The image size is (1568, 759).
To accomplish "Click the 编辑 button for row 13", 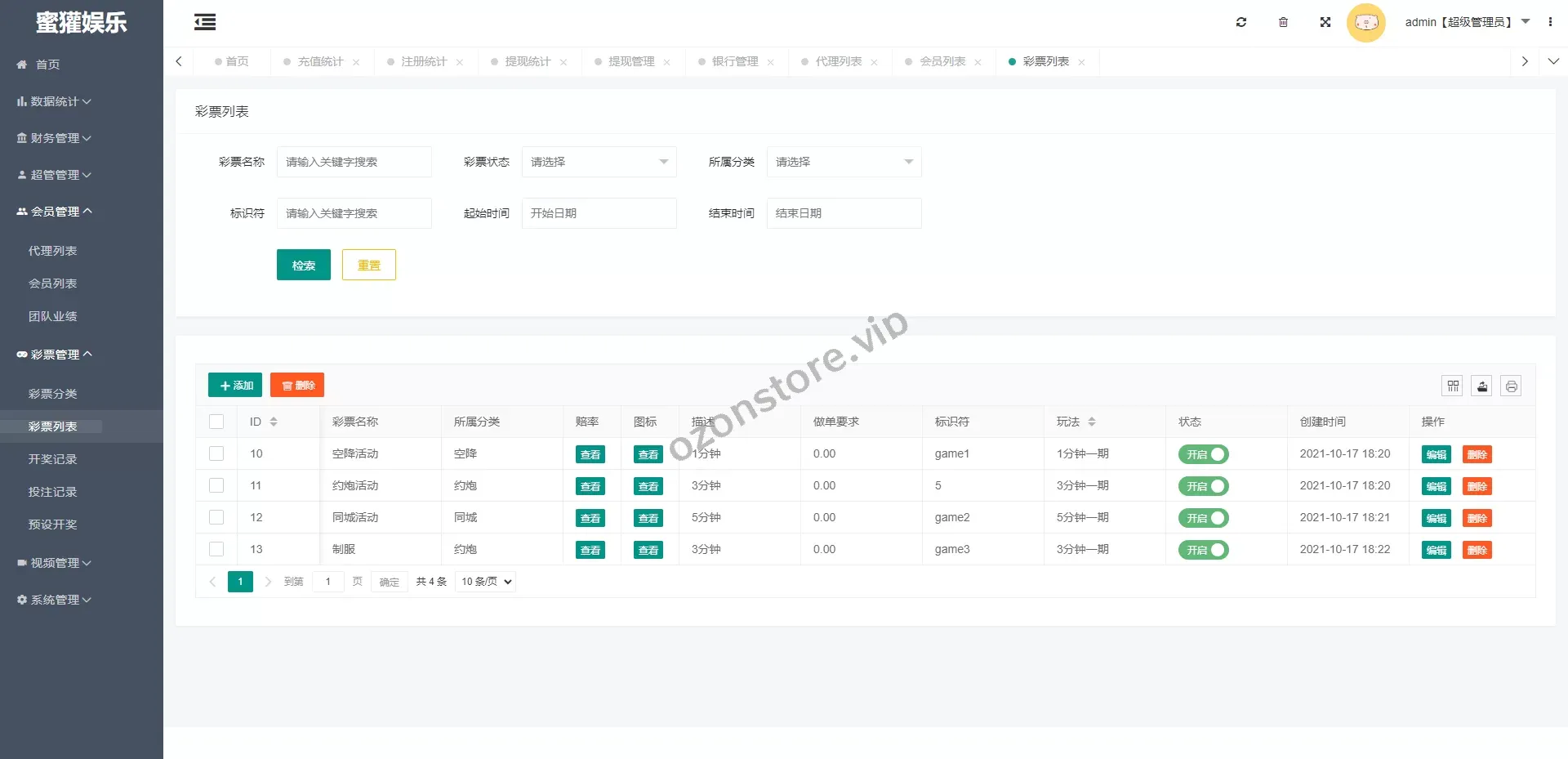I will pyautogui.click(x=1436, y=550).
